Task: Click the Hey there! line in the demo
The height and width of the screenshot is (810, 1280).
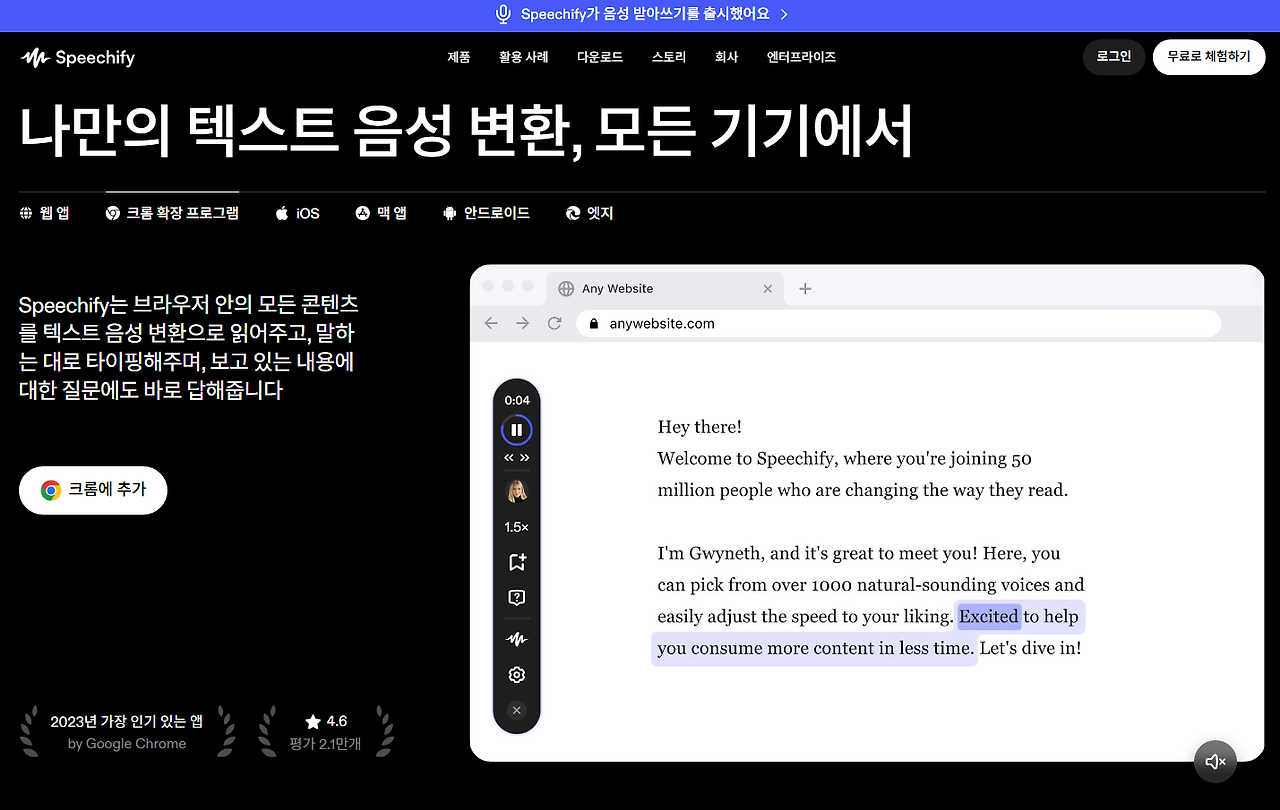Action: point(700,427)
